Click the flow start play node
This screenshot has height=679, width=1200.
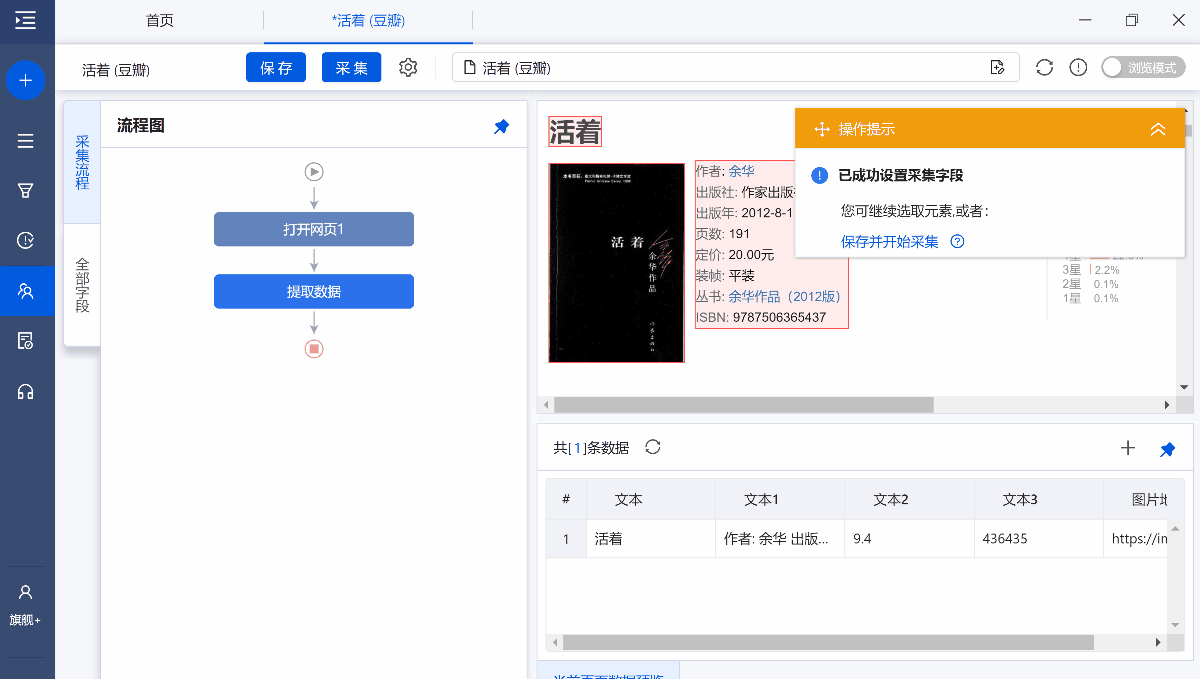(x=314, y=171)
